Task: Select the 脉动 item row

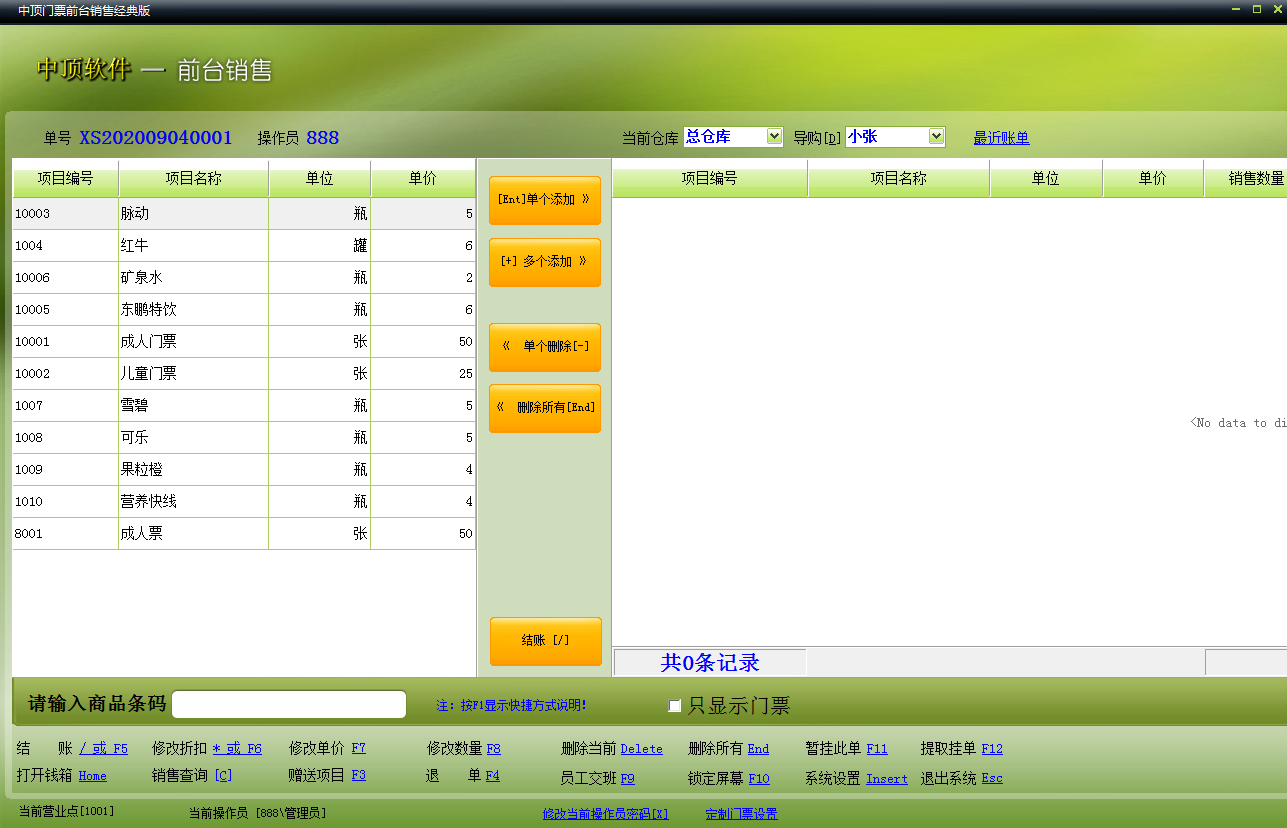Action: 244,214
